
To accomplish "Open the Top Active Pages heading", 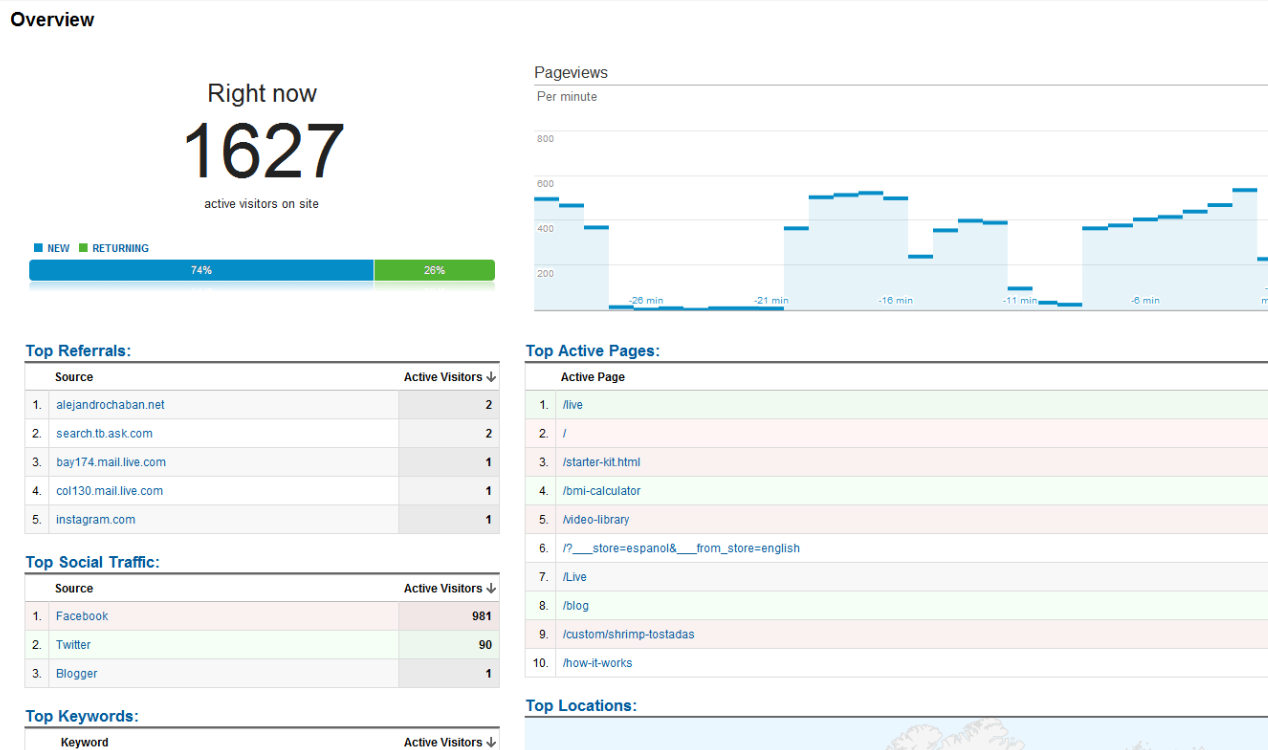I will tap(592, 350).
